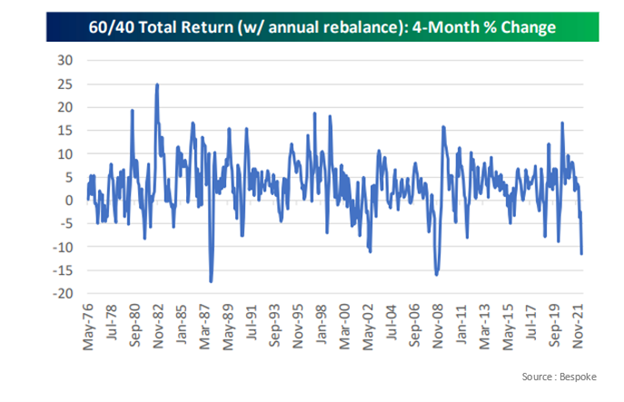Click the x-axis label Jul-78

[111, 323]
